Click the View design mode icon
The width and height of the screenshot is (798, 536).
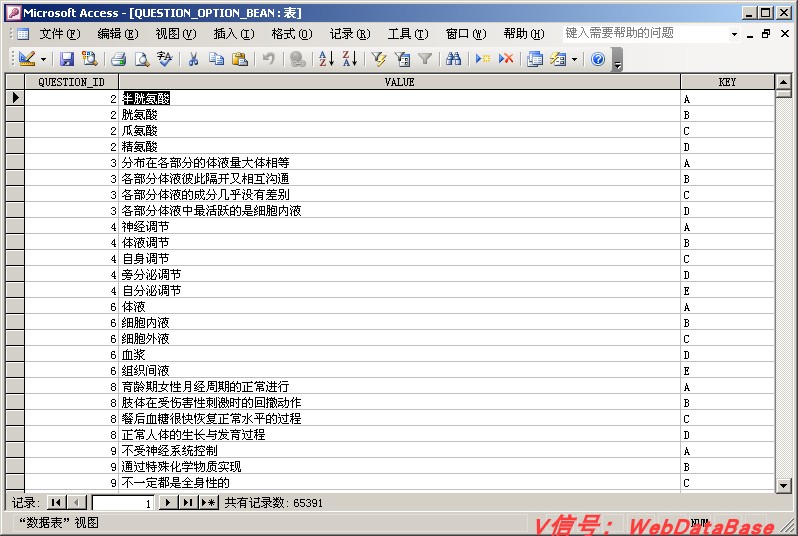click(26, 59)
